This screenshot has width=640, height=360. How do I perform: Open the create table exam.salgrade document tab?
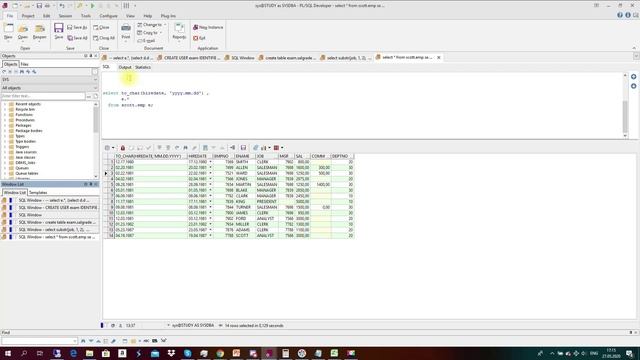(x=287, y=58)
